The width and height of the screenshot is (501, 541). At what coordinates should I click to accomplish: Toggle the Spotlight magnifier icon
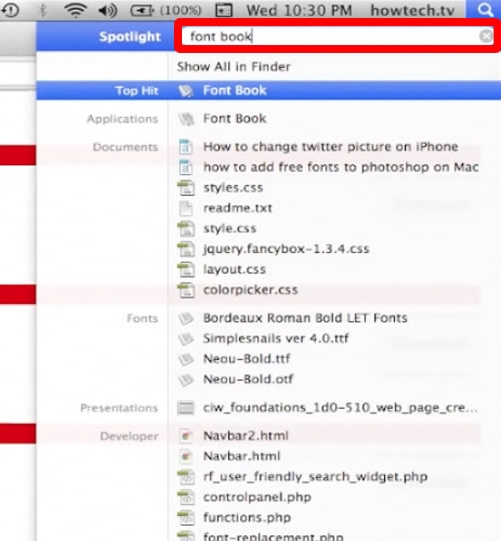click(484, 10)
